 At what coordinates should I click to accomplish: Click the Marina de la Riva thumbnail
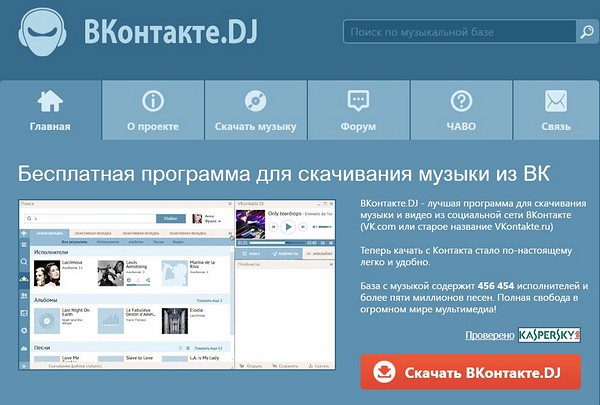(174, 273)
